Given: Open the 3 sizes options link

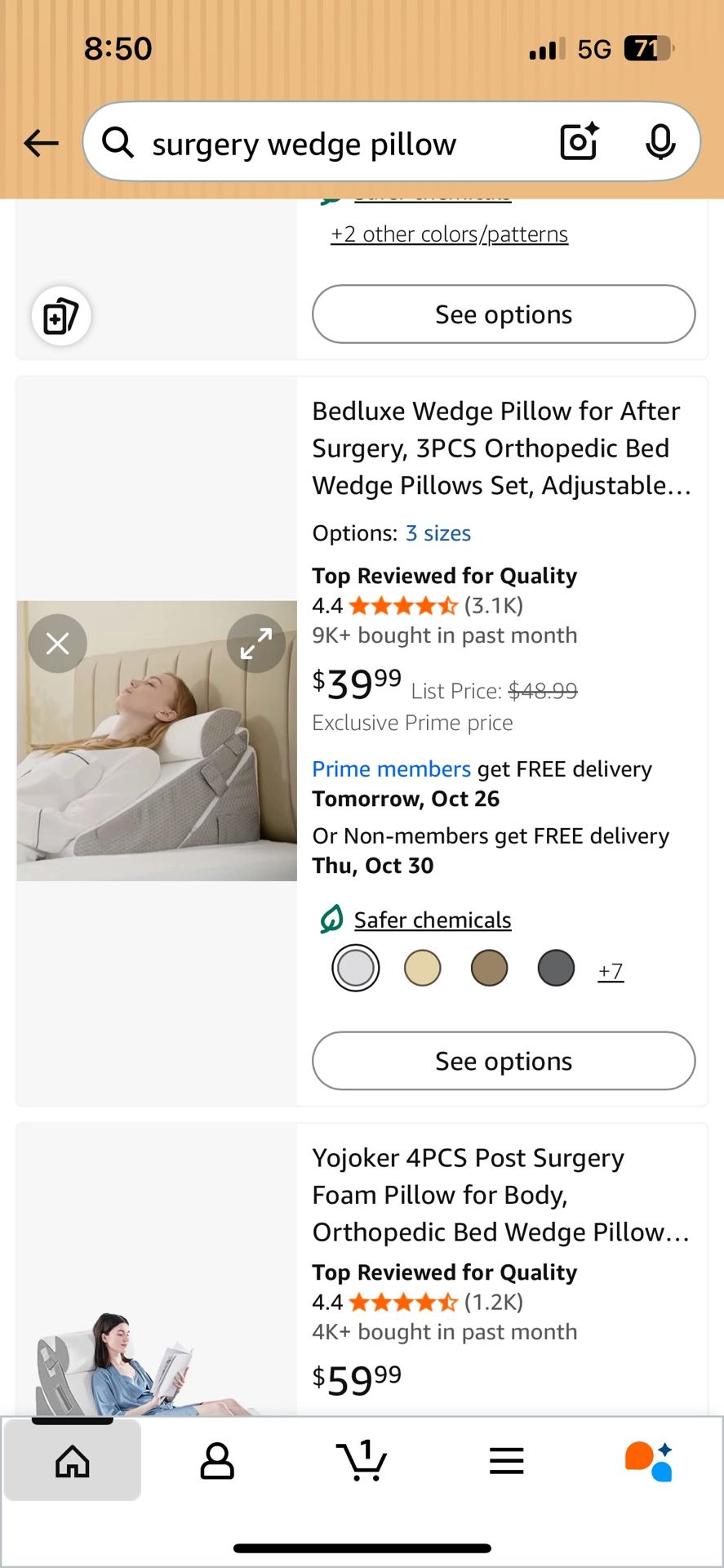Looking at the screenshot, I should pos(438,533).
